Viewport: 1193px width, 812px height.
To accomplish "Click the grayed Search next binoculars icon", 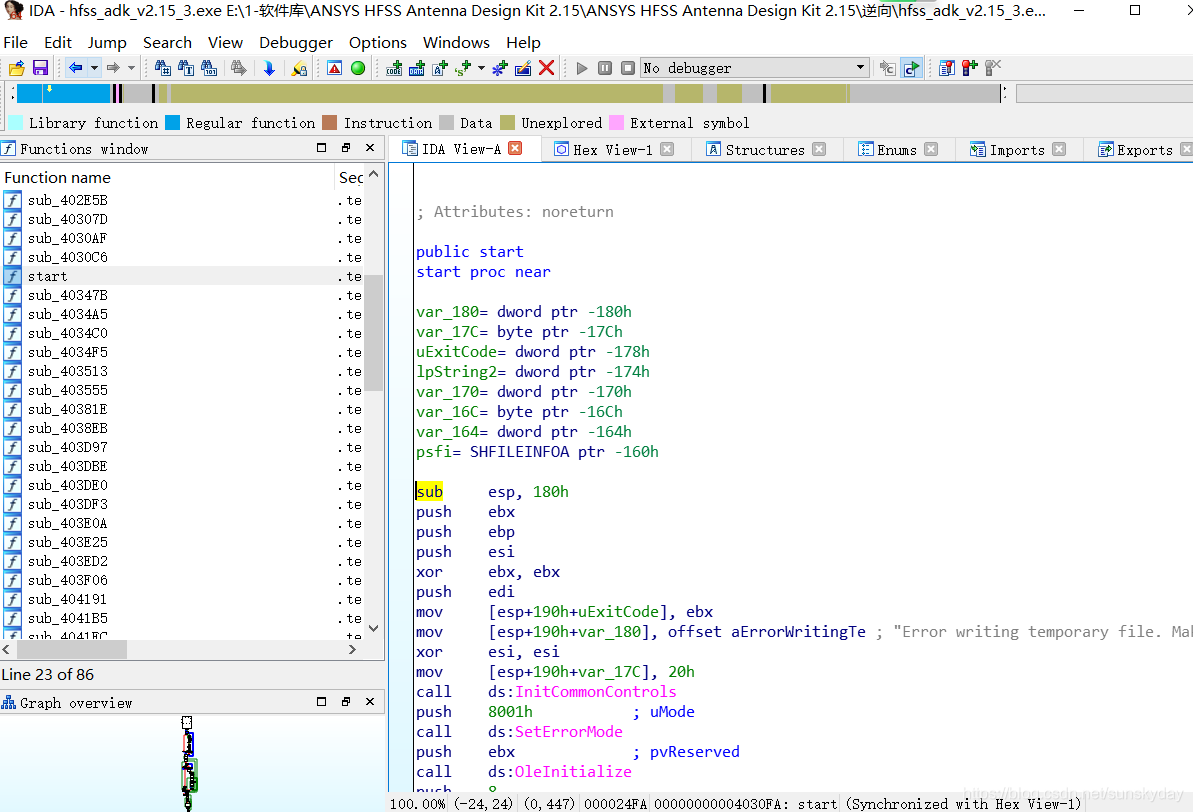I will (239, 68).
